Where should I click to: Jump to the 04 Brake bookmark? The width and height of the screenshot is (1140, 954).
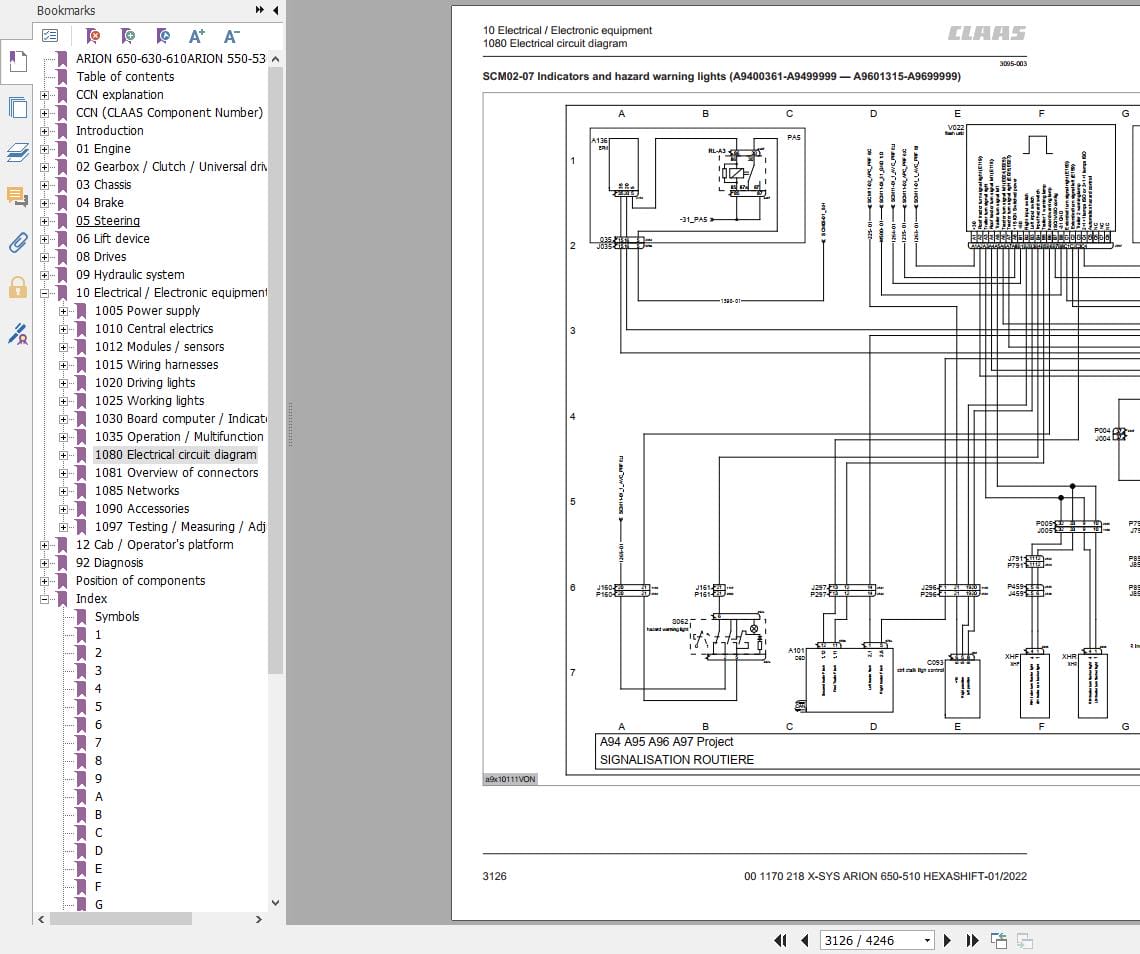(100, 202)
